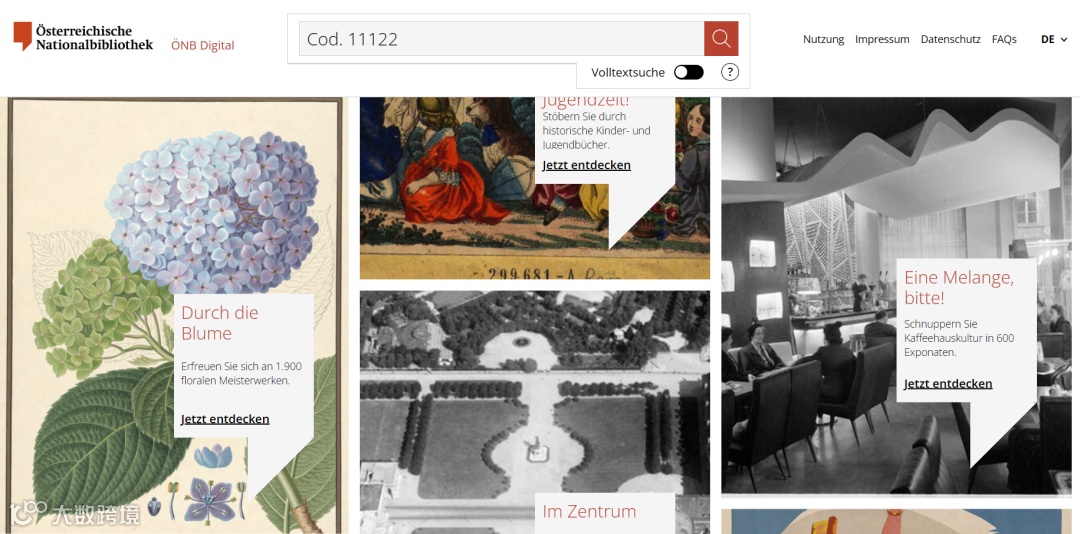Open the DE language dropdown
1080x534 pixels.
[x=1054, y=39]
